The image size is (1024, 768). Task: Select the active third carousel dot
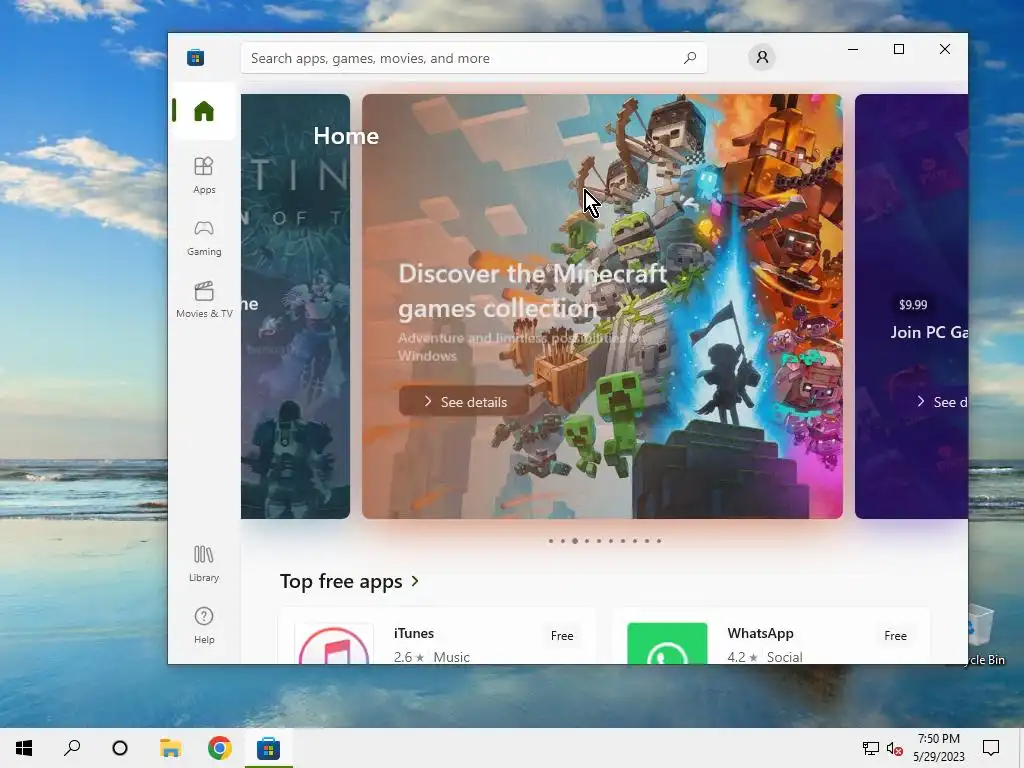(575, 541)
